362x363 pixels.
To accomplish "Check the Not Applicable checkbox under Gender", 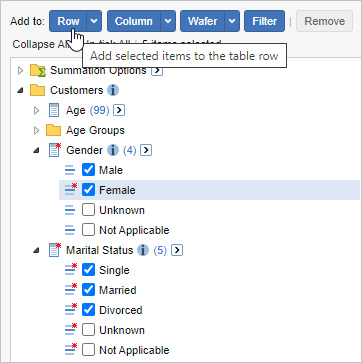I will tap(89, 230).
